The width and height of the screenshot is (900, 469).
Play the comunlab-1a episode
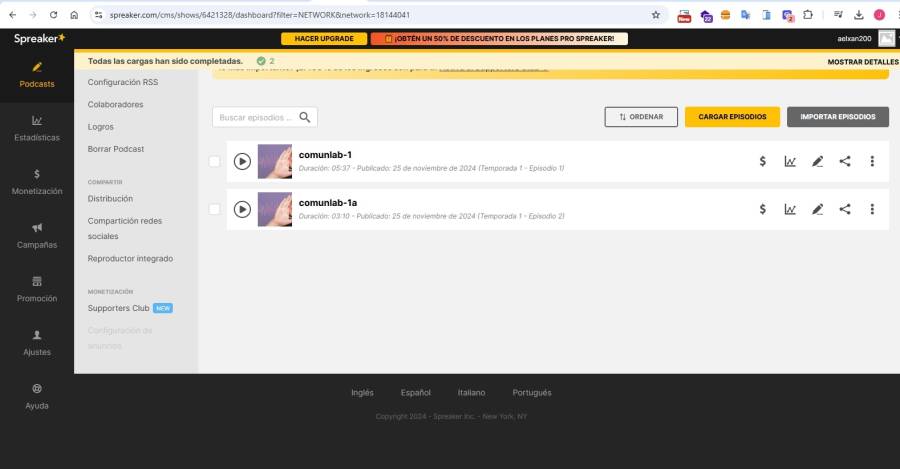242,210
